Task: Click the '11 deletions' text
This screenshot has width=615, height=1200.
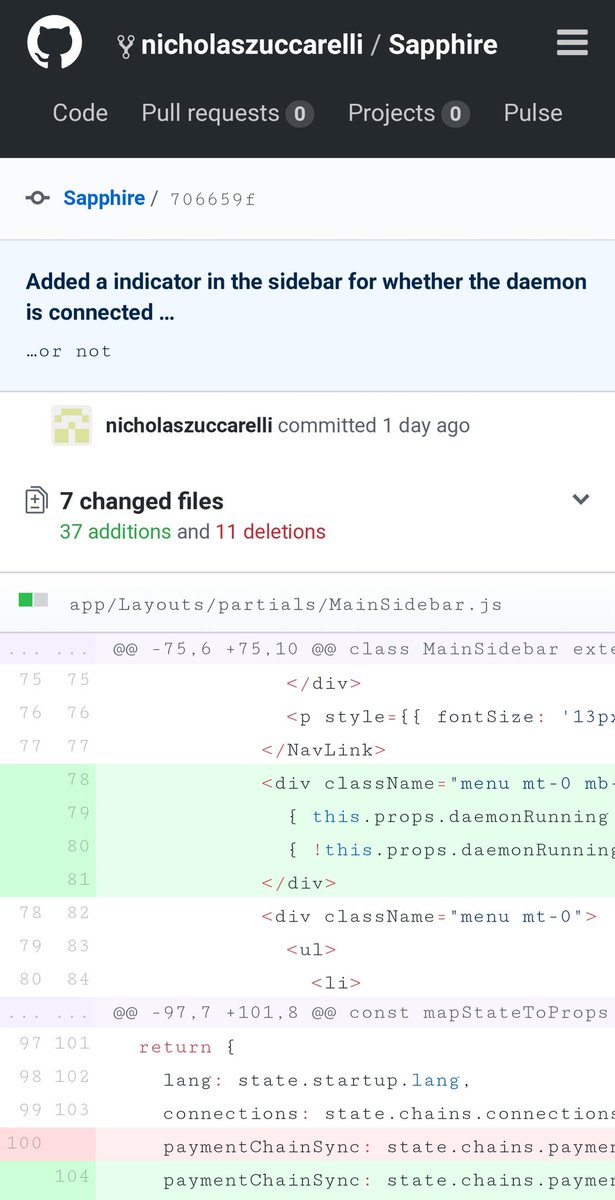Action: tap(270, 532)
